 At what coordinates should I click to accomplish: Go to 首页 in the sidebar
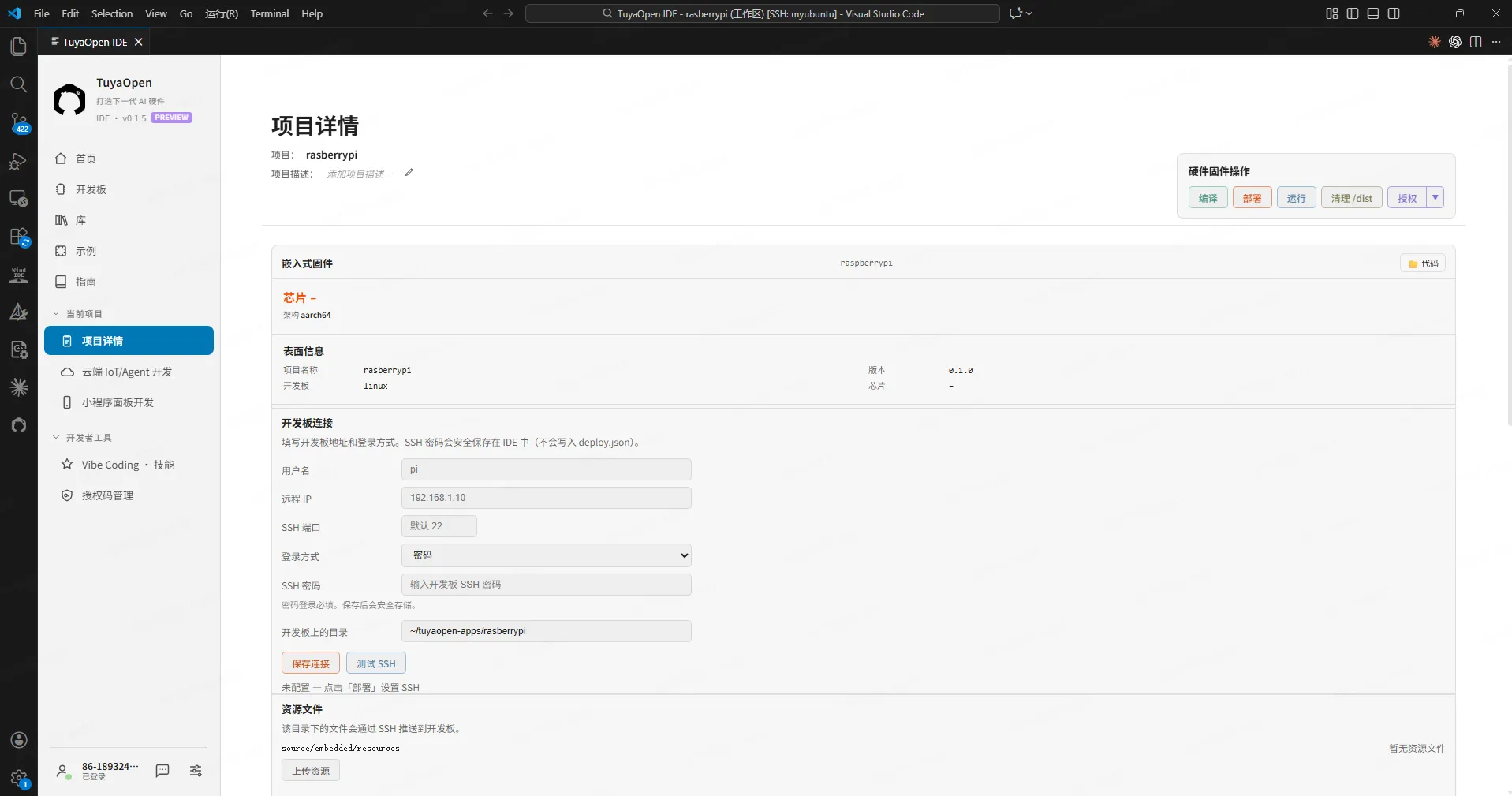pyautogui.click(x=129, y=159)
